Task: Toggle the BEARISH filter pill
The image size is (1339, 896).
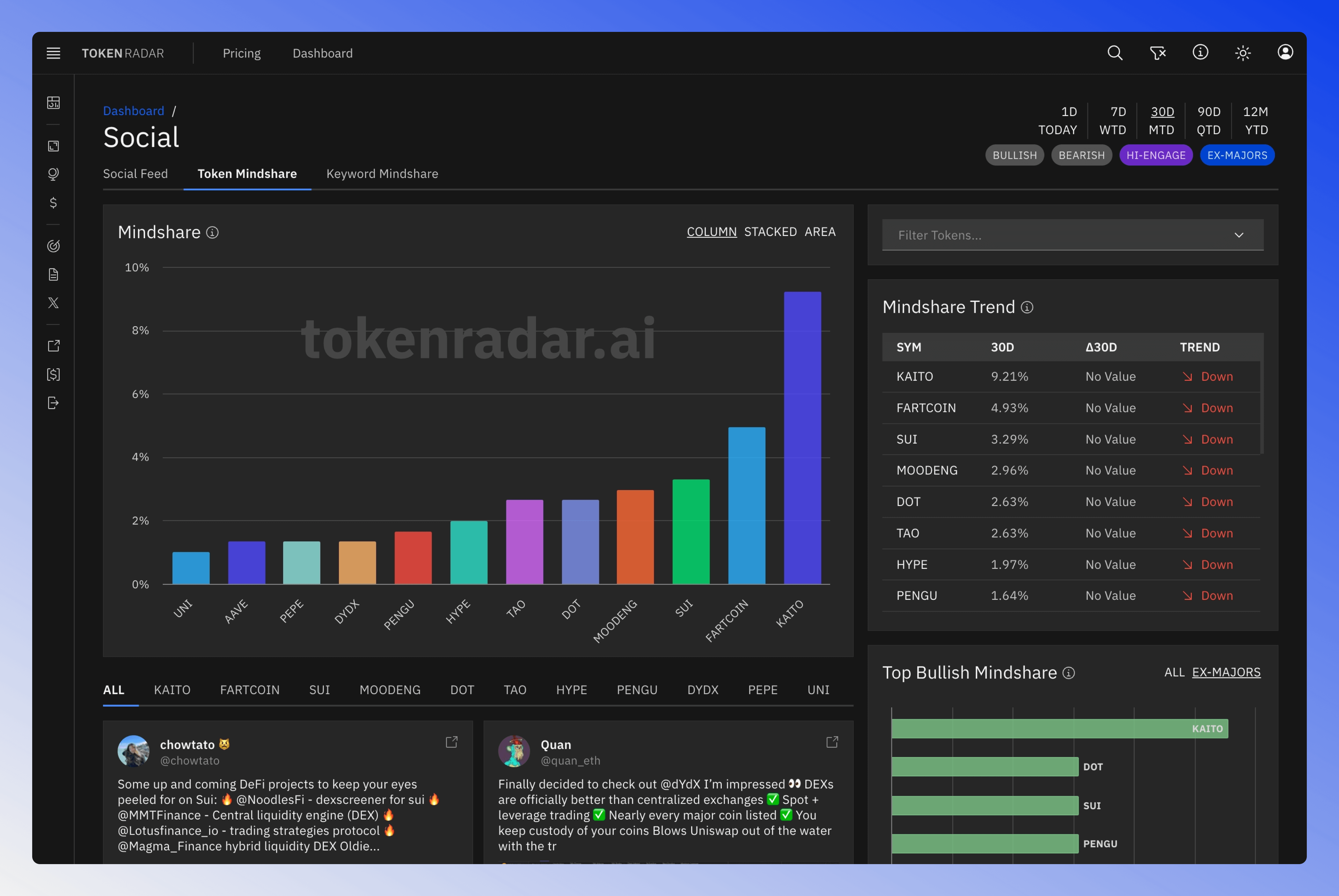Action: pyautogui.click(x=1081, y=155)
